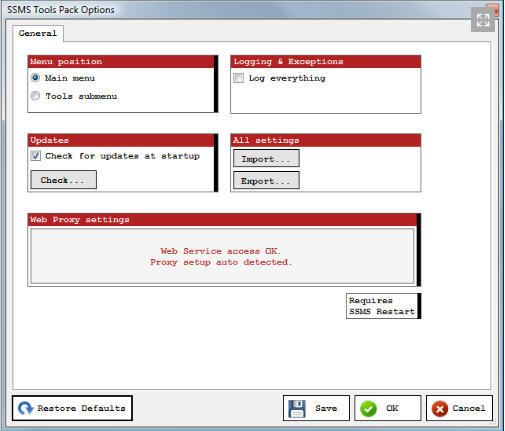This screenshot has height=431, width=505.
Task: Click the blue restore arrow icon
Action: click(x=25, y=408)
